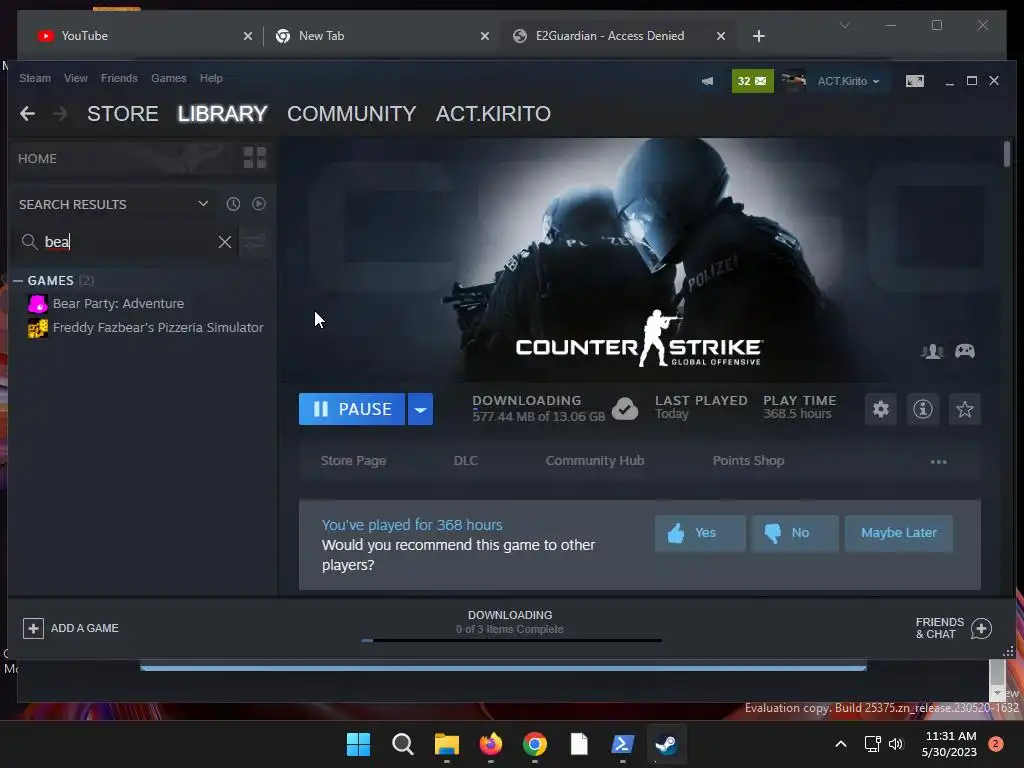The height and width of the screenshot is (768, 1024).
Task: Open the Friends menu
Action: click(119, 78)
